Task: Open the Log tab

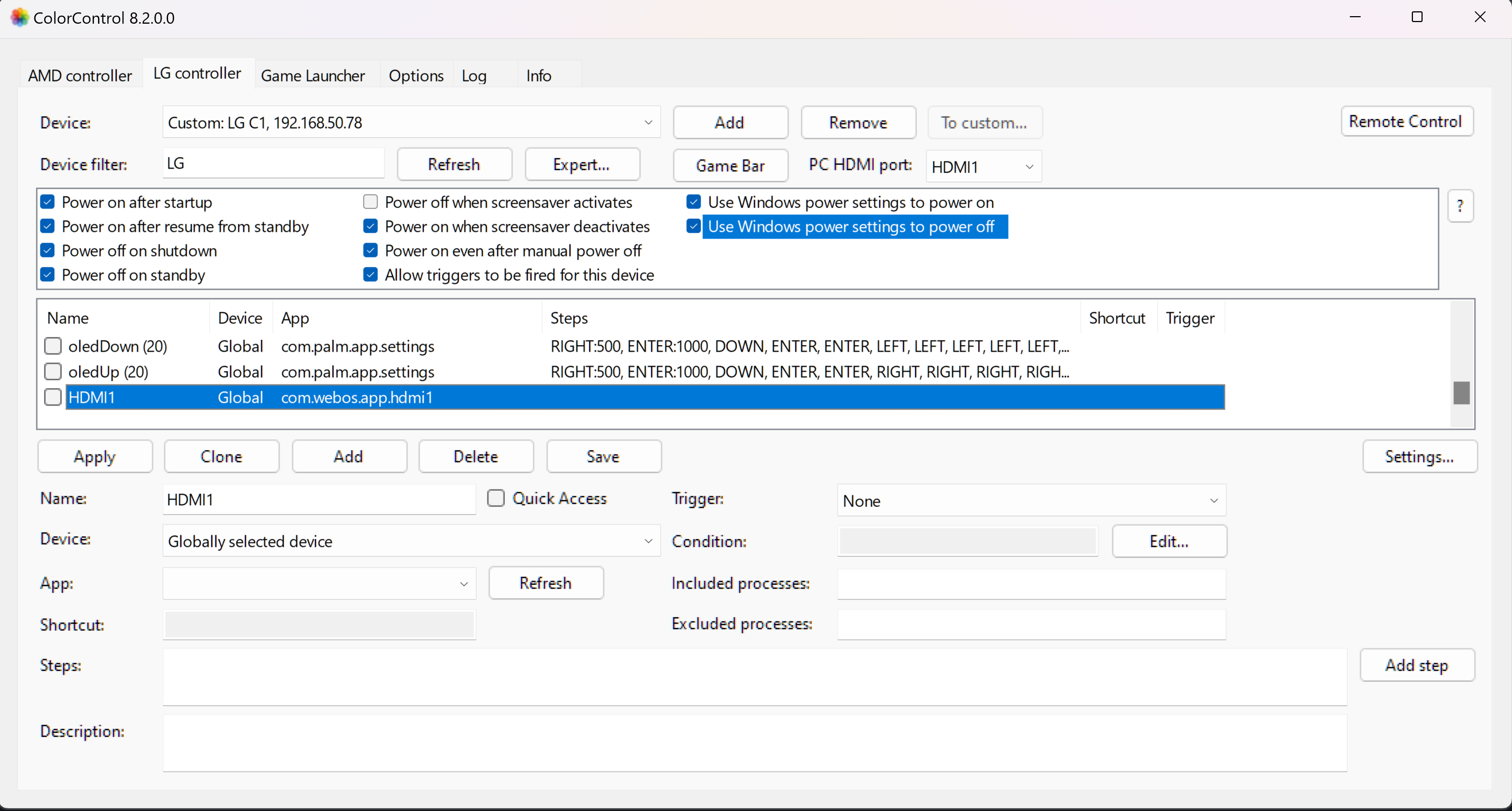Action: pos(474,75)
